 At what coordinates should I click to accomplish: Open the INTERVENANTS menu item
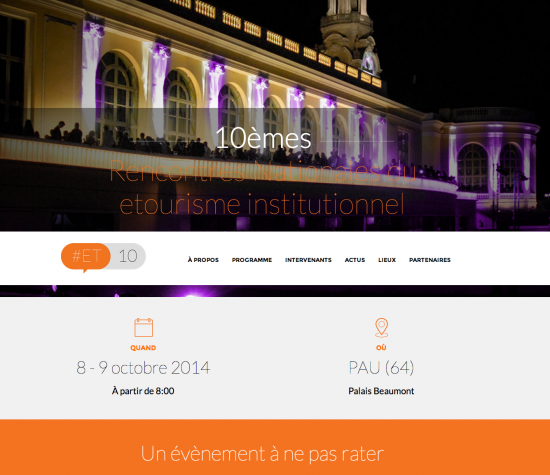[x=308, y=260]
